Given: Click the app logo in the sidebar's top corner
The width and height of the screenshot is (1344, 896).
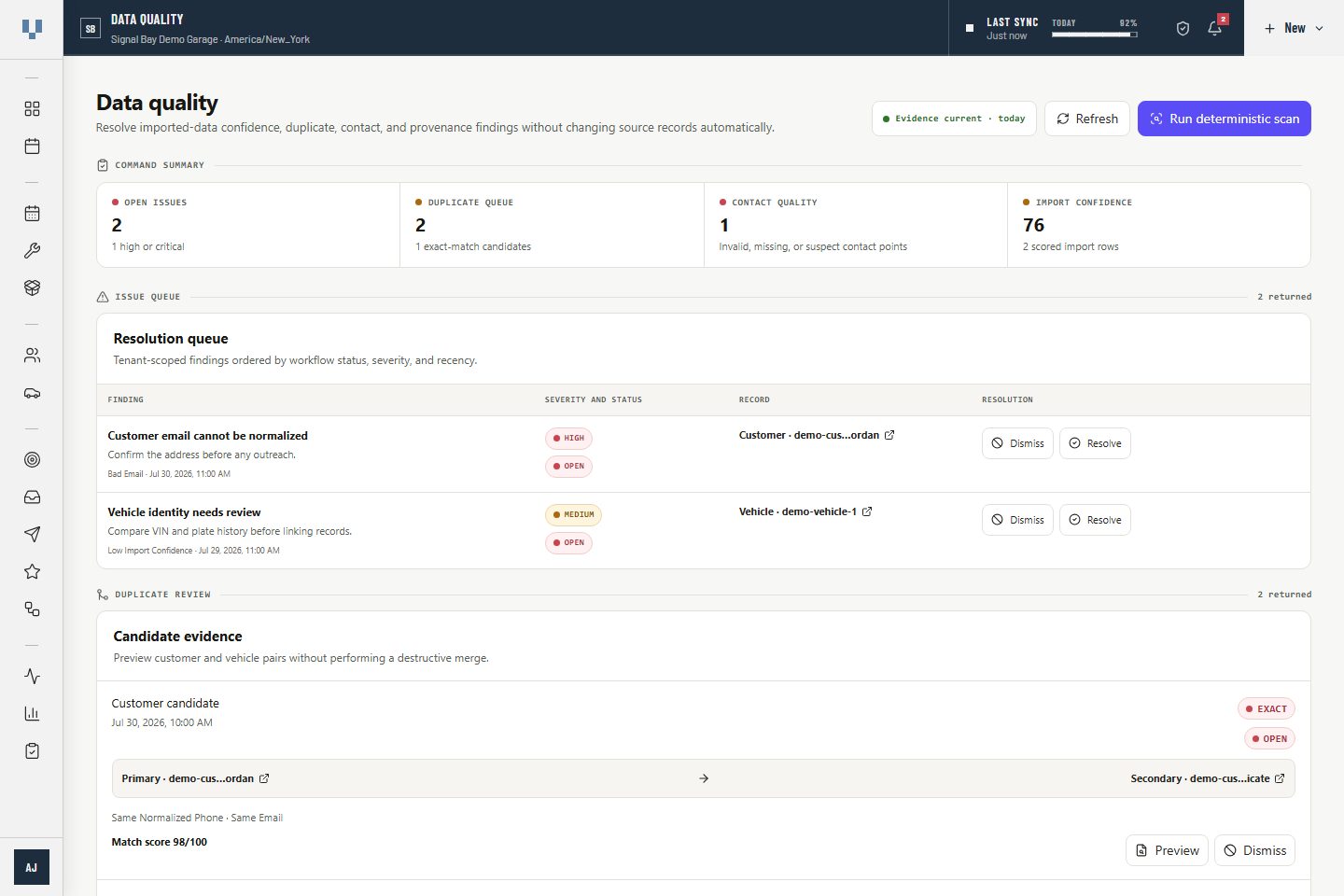Looking at the screenshot, I should (32, 29).
